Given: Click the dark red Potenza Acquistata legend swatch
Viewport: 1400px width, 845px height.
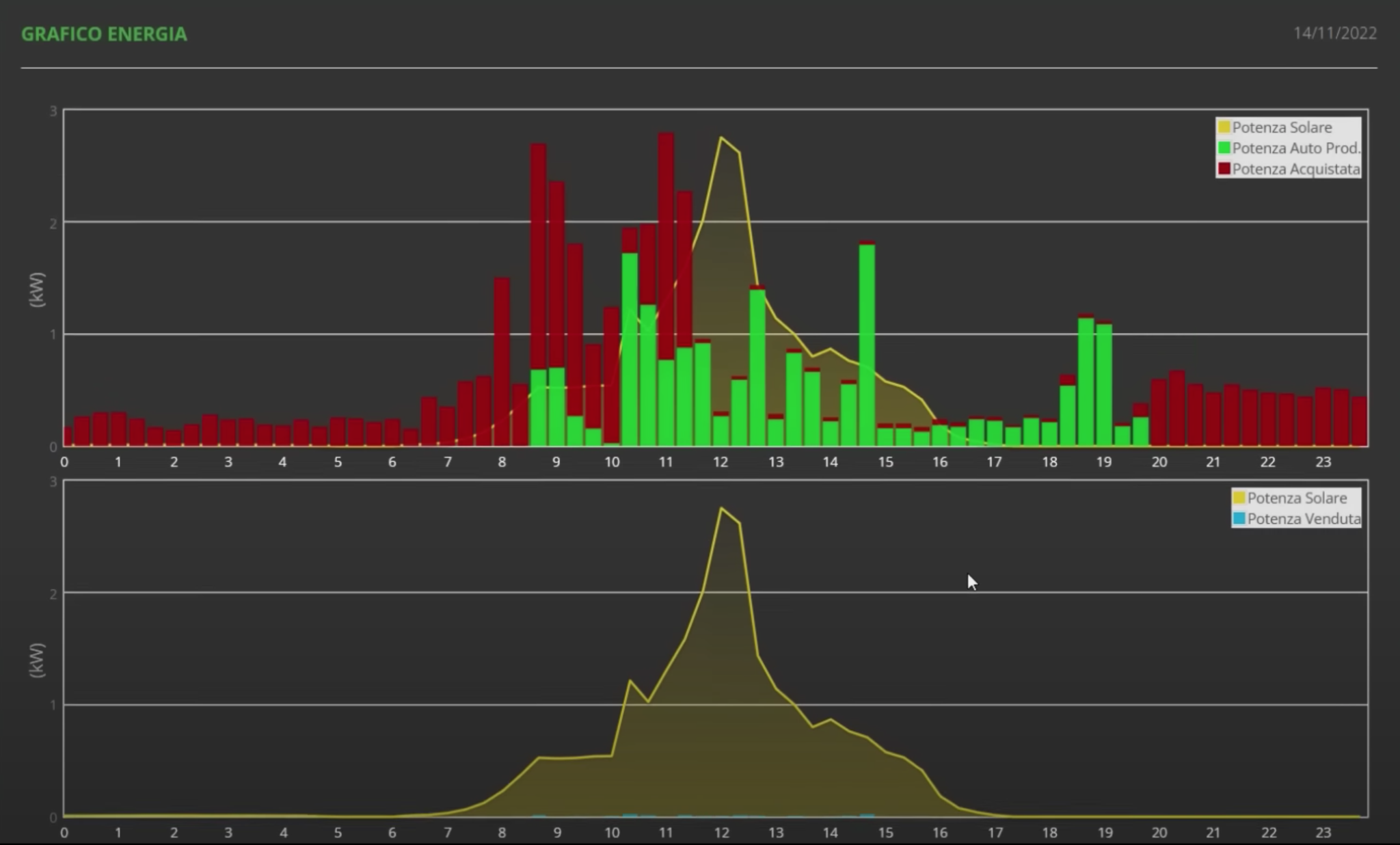Looking at the screenshot, I should click(x=1224, y=168).
